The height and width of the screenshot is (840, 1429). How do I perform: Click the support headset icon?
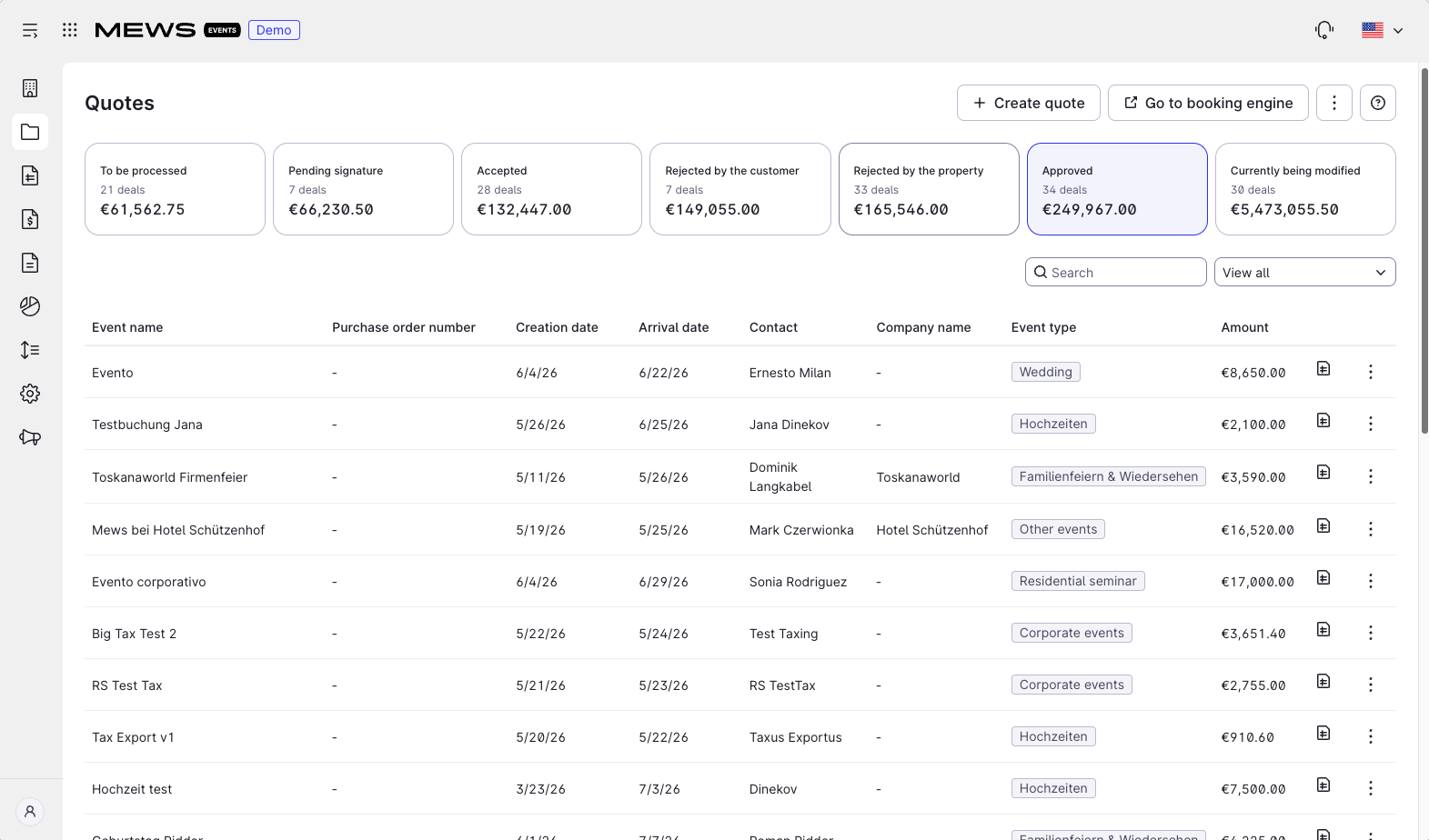pyautogui.click(x=1324, y=30)
